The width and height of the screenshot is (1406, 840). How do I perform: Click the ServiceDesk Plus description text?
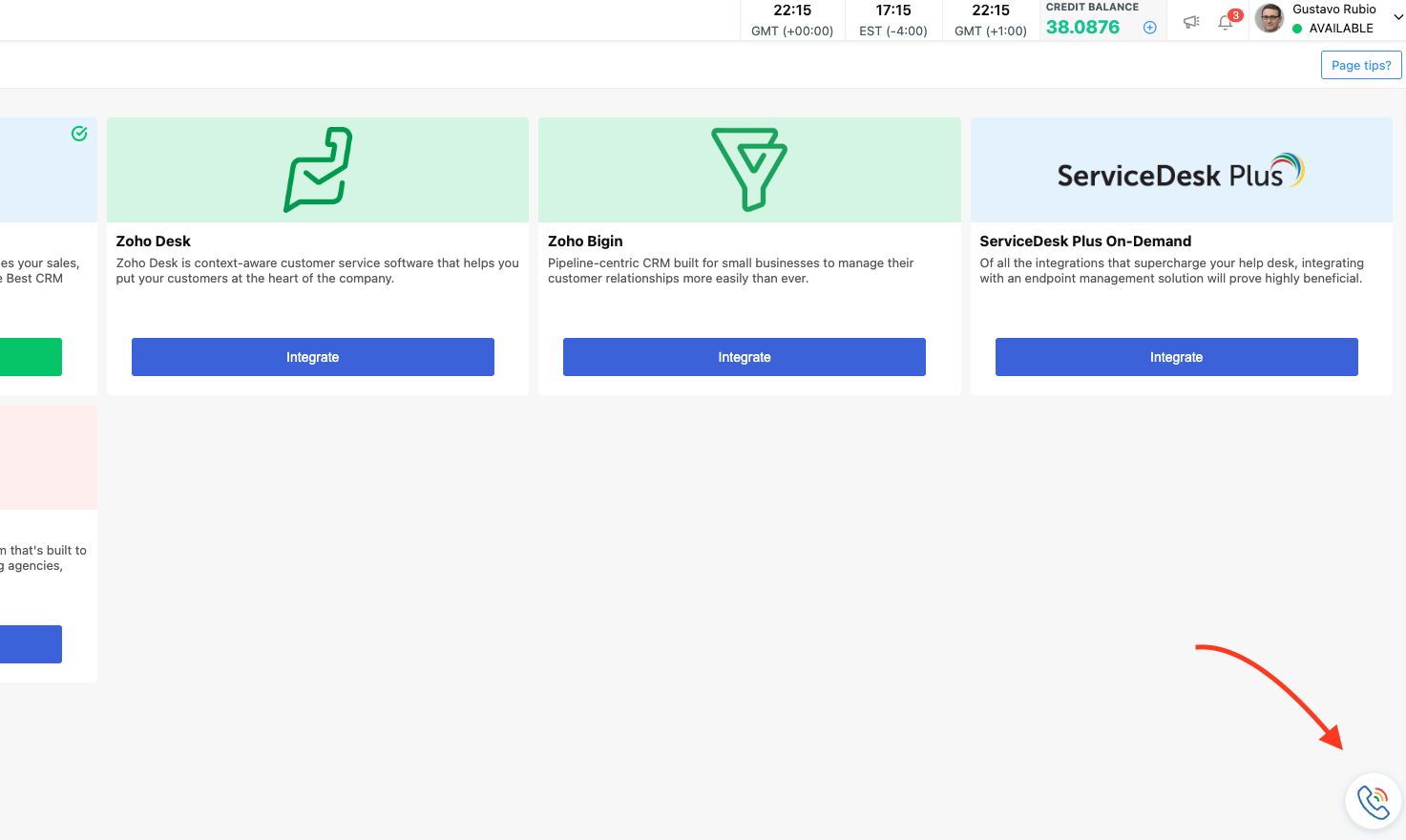(x=1172, y=271)
